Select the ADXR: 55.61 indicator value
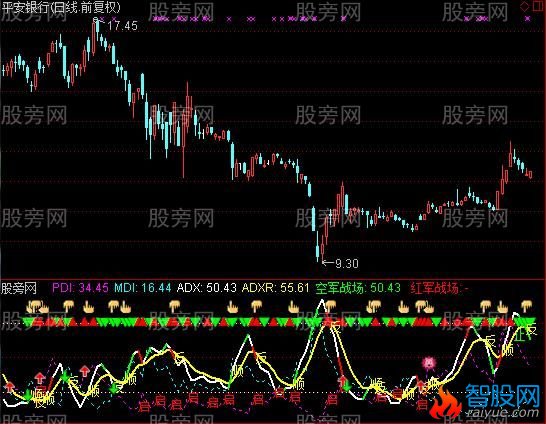Image resolution: width=546 pixels, height=424 pixels. click(275, 288)
